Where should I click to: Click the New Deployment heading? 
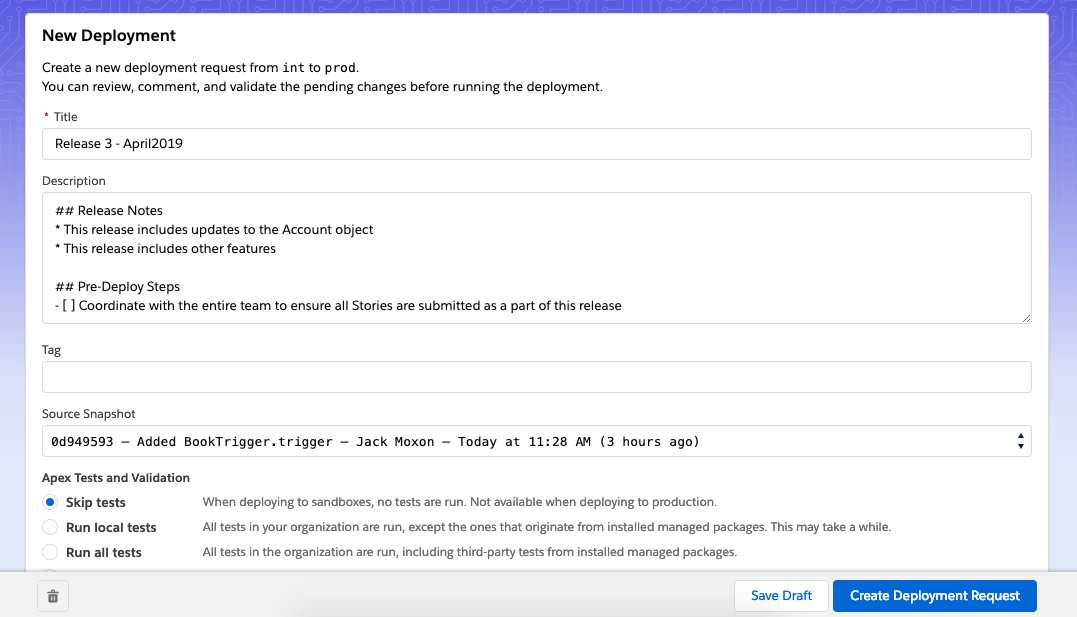click(x=108, y=35)
